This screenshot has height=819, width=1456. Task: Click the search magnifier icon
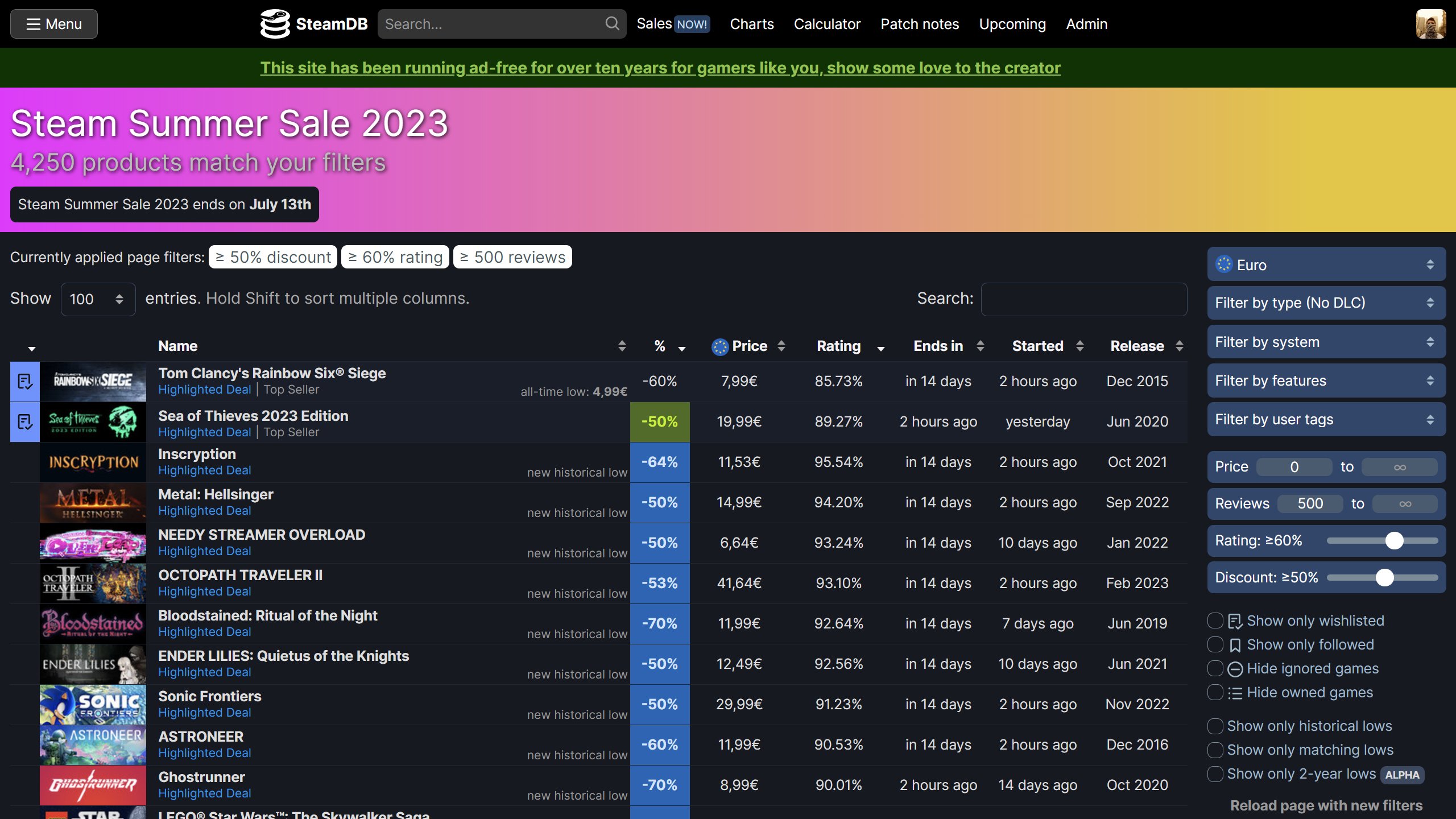tap(612, 23)
